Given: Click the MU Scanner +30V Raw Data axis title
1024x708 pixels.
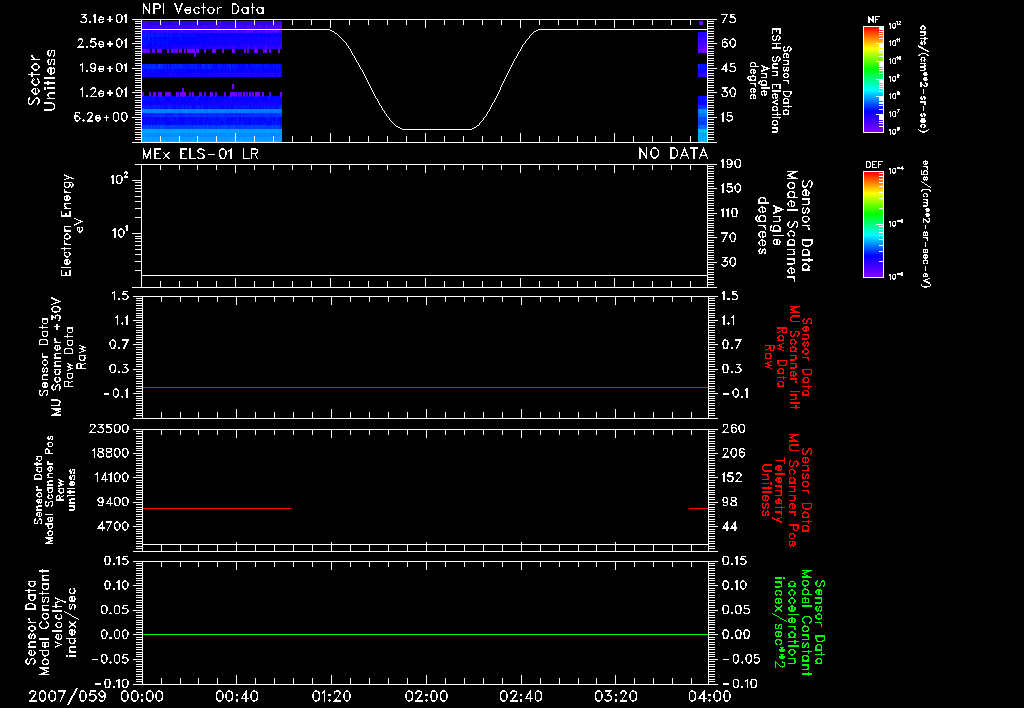Looking at the screenshot, I should (62, 357).
